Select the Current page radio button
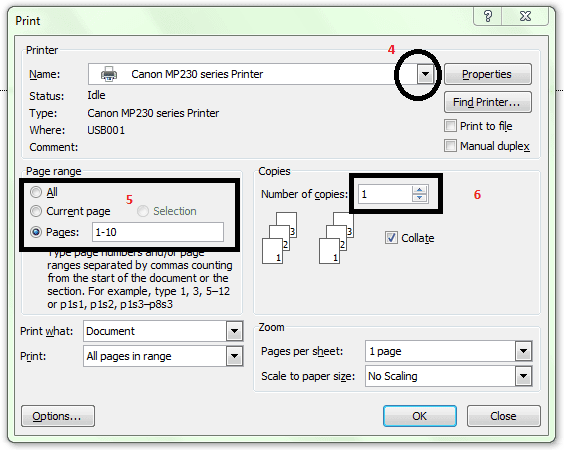Viewport: 564px width, 450px height. point(36,211)
